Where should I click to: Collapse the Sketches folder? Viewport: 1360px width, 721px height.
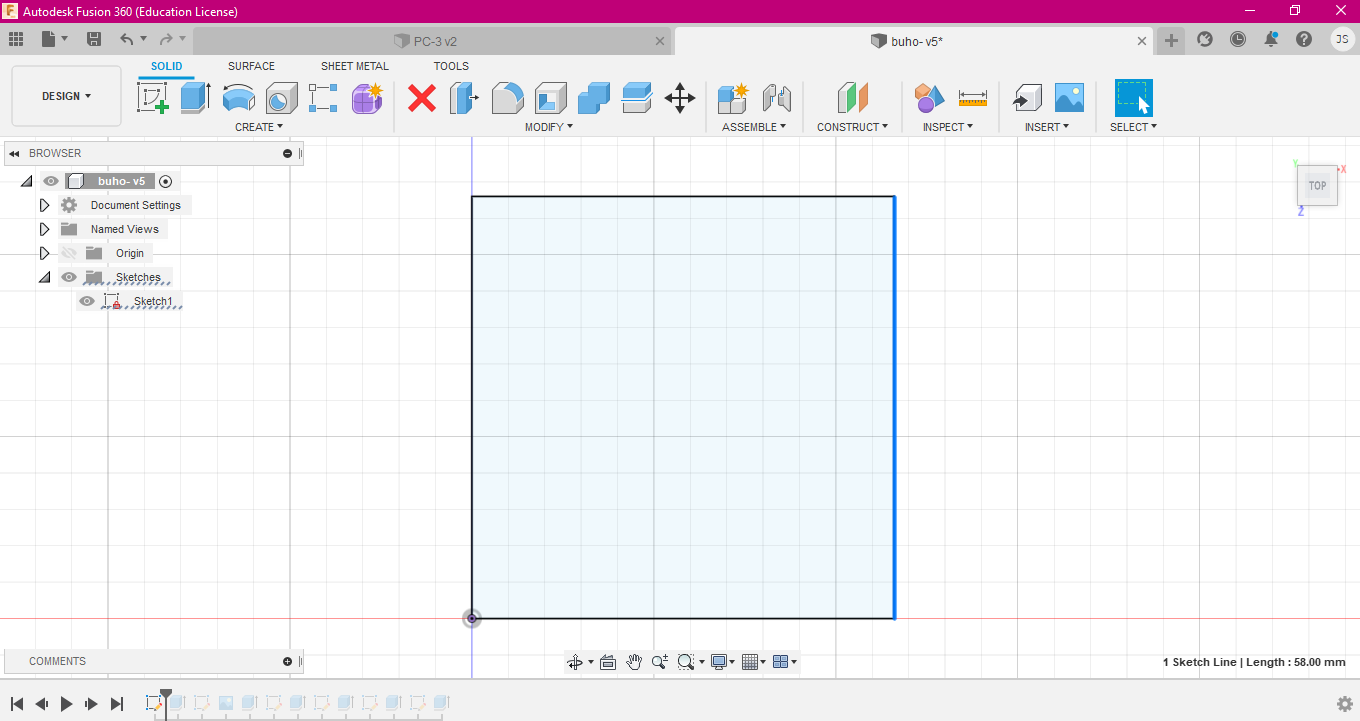pyautogui.click(x=44, y=277)
